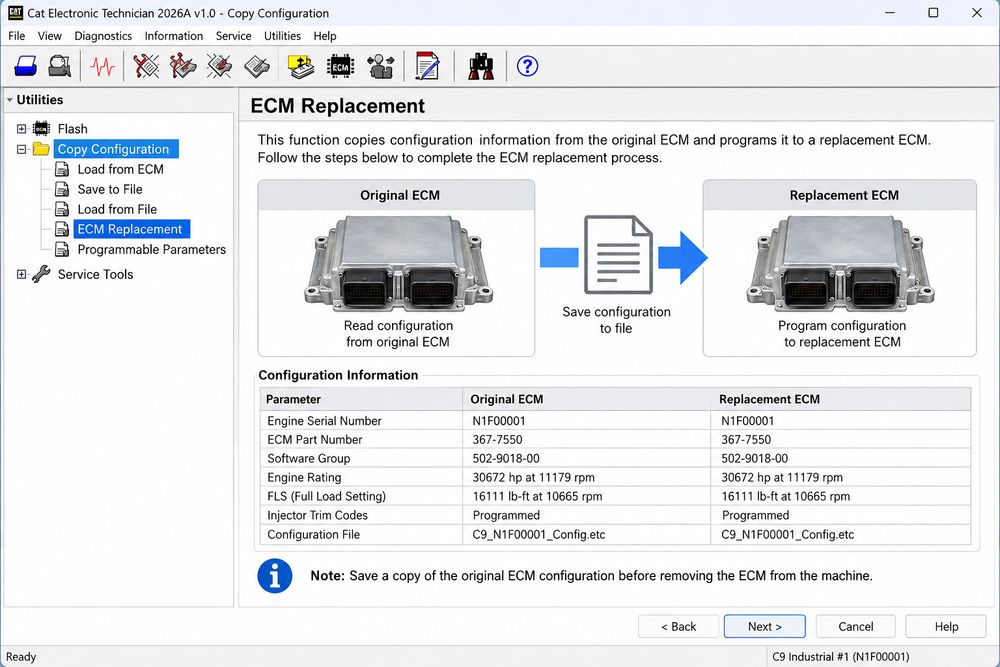
Task: Click the ECM chip toolbar icon
Action: coord(340,66)
